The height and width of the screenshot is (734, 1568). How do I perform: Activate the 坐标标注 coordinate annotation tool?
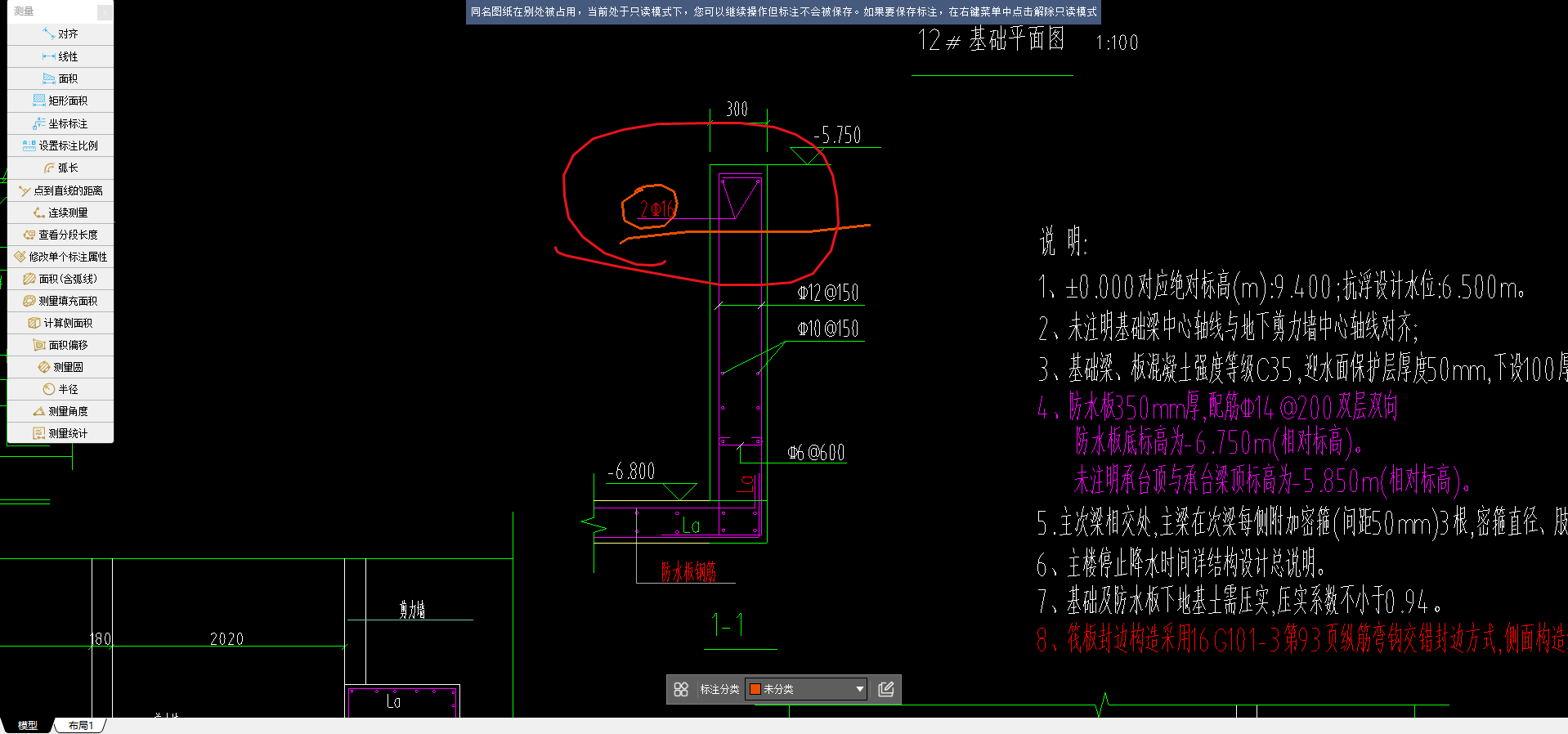pos(60,123)
